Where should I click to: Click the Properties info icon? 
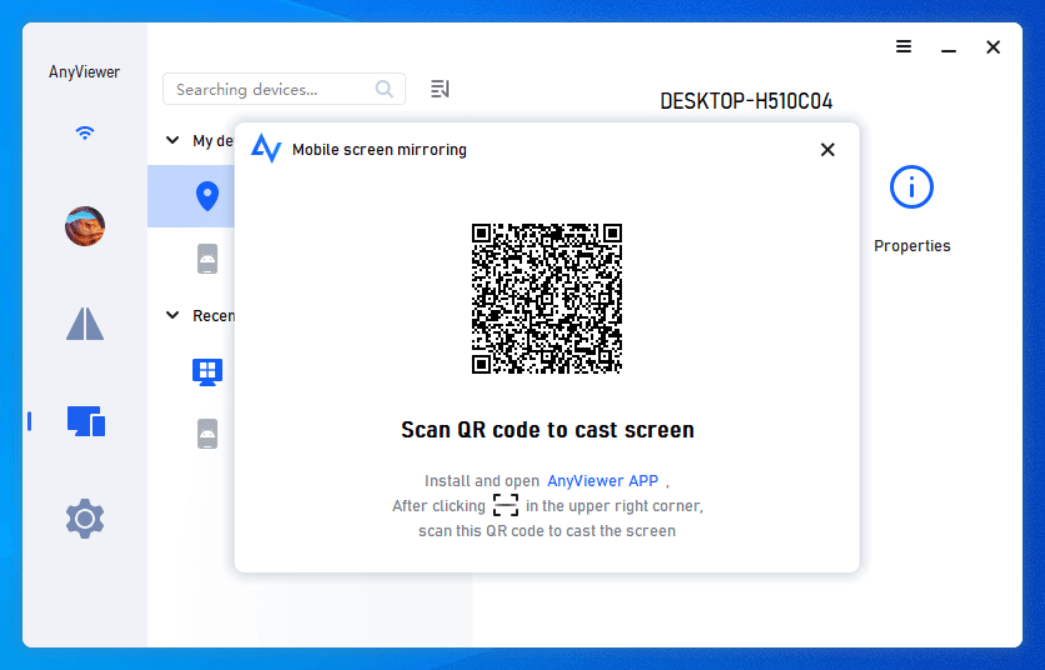coord(911,186)
